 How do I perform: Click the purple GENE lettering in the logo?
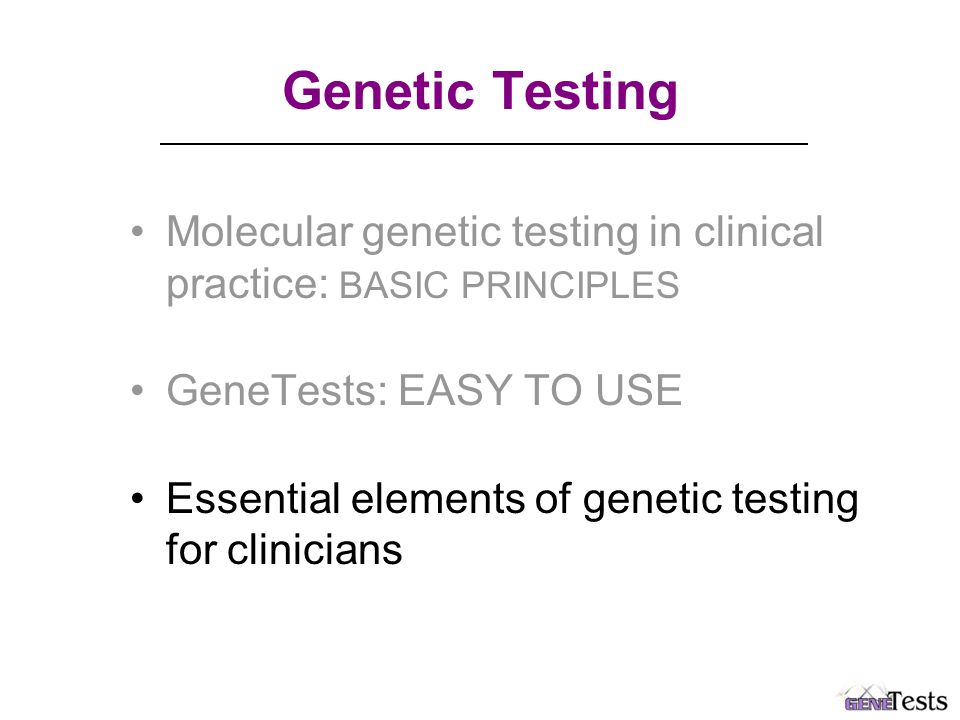pos(868,703)
